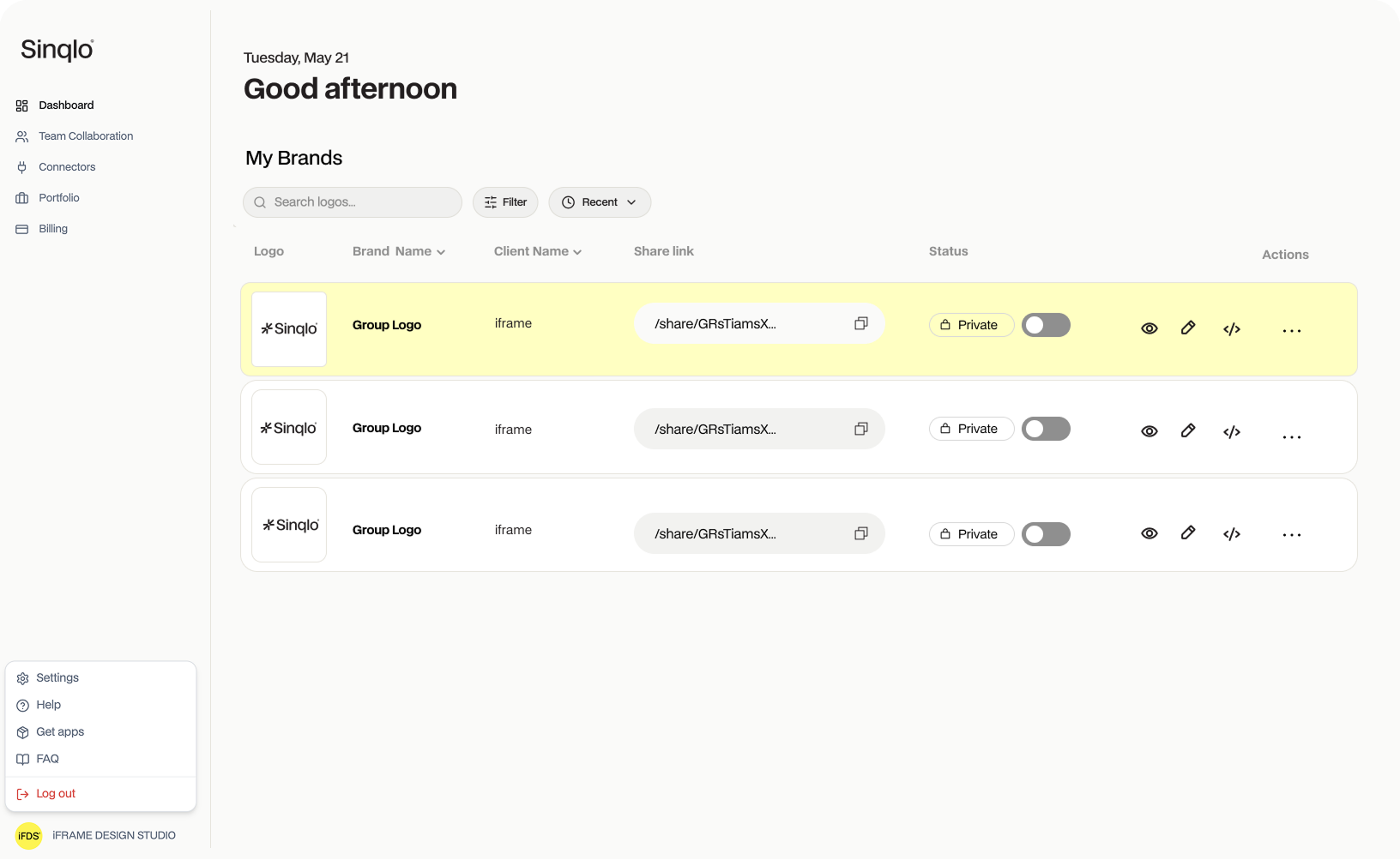Viewport: 1400px width, 860px height.
Task: Open the Recent sort dropdown
Action: (x=600, y=202)
